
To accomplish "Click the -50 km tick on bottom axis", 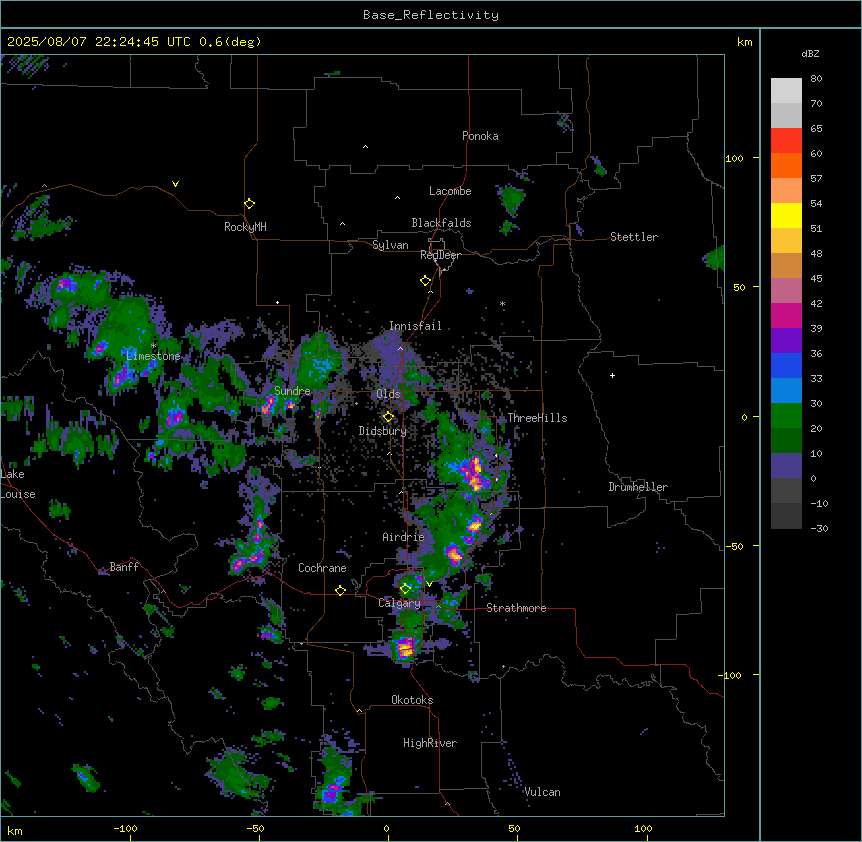I will point(255,828).
